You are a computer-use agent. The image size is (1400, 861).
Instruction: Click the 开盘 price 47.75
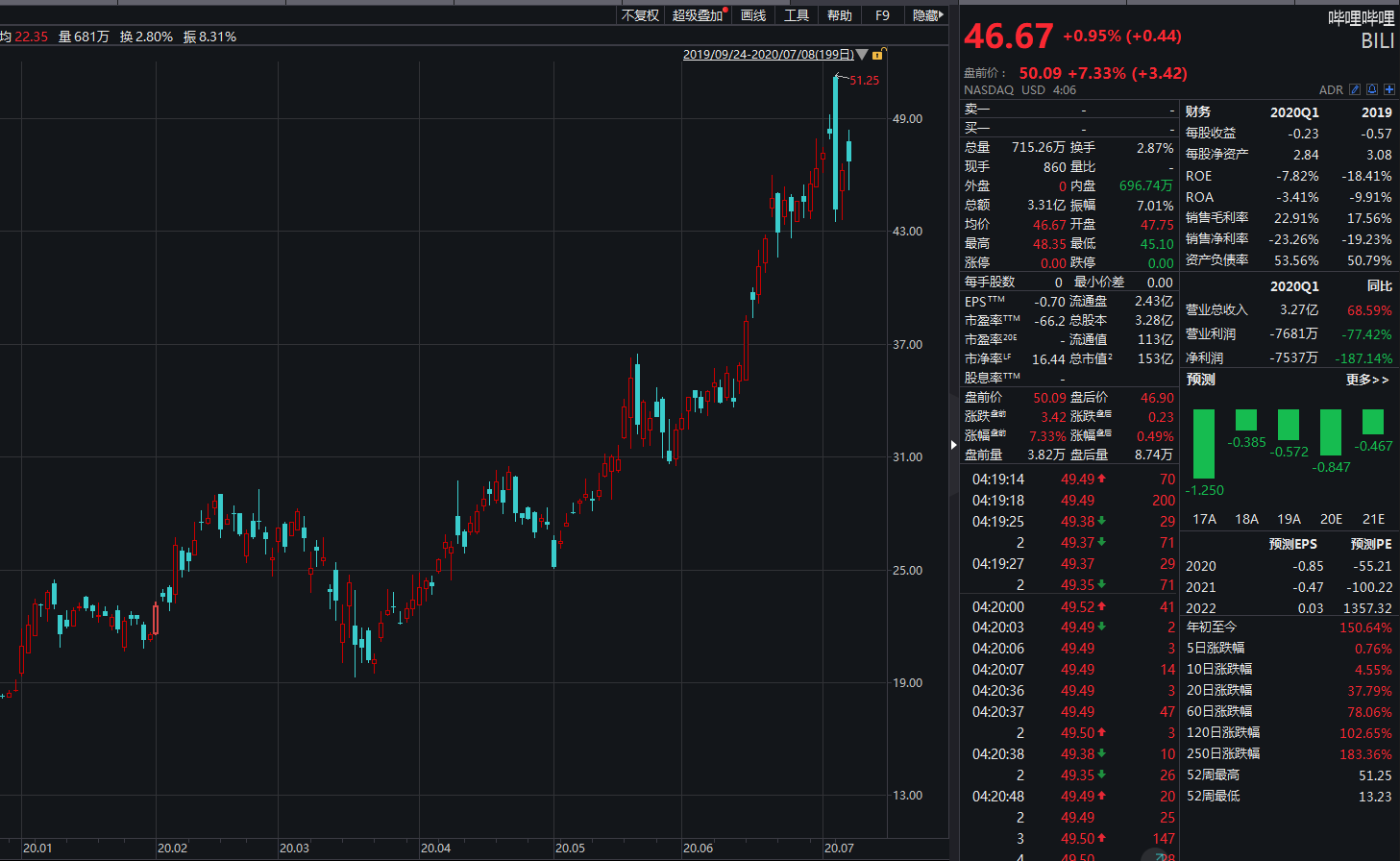coord(1157,225)
